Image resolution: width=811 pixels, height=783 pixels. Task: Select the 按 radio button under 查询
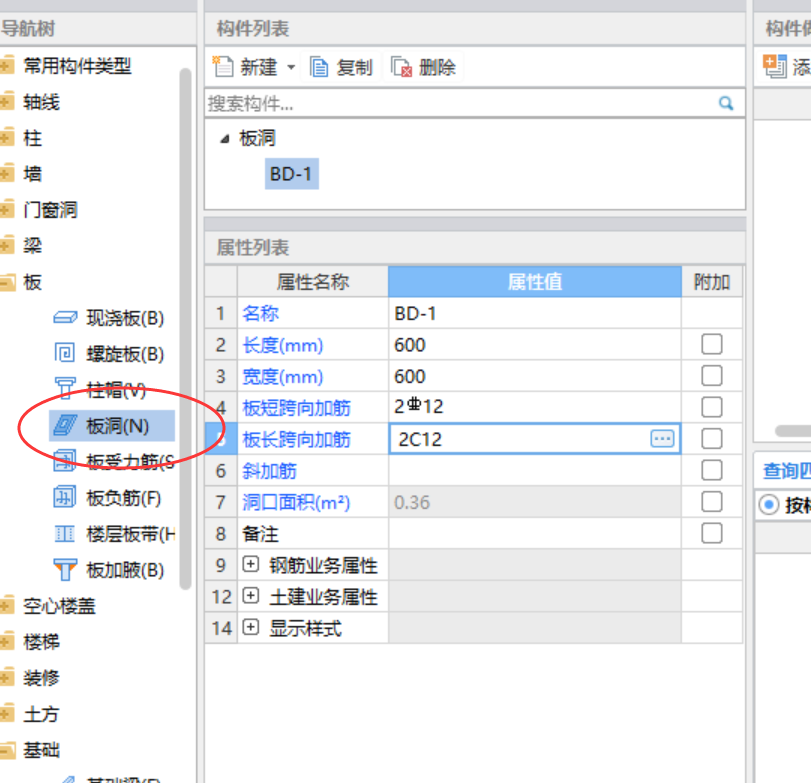click(769, 504)
